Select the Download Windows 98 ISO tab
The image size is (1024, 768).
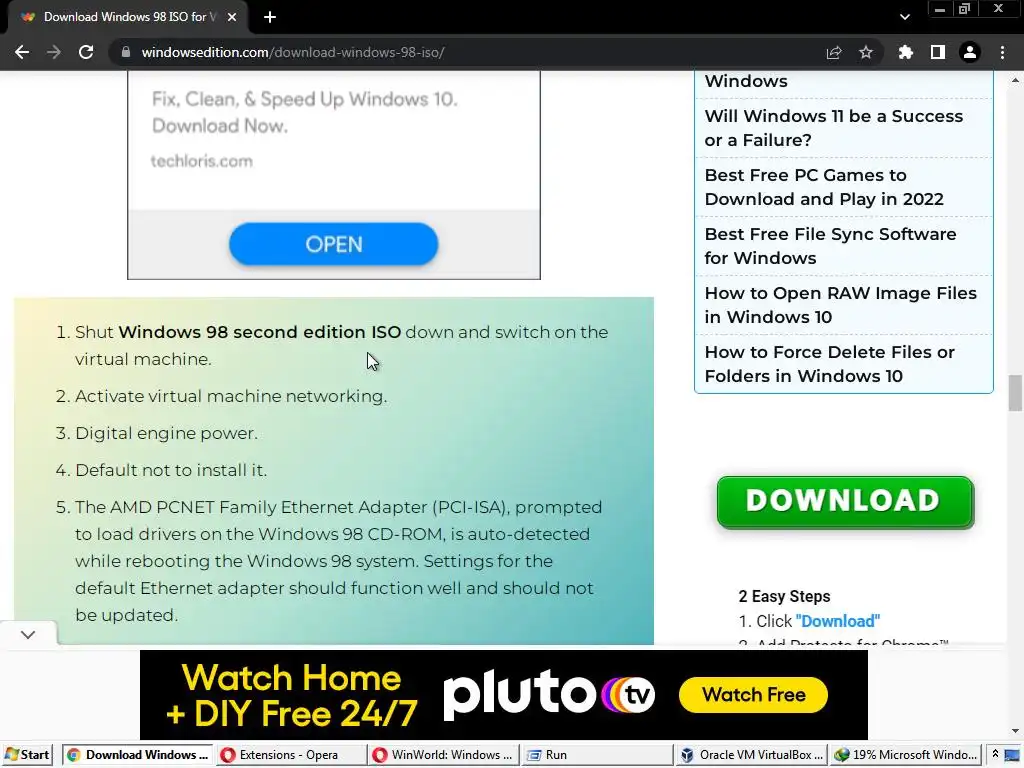click(x=128, y=17)
